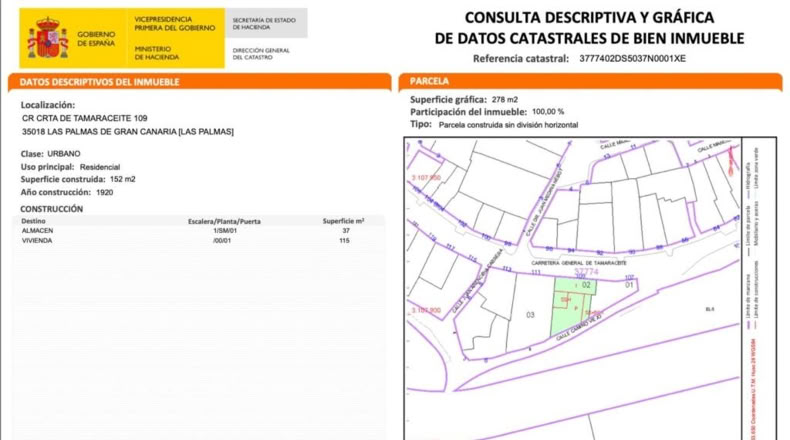This screenshot has height=440, width=790.
Task: Click the 'Referencia catastral:' label
Action: pos(520,58)
